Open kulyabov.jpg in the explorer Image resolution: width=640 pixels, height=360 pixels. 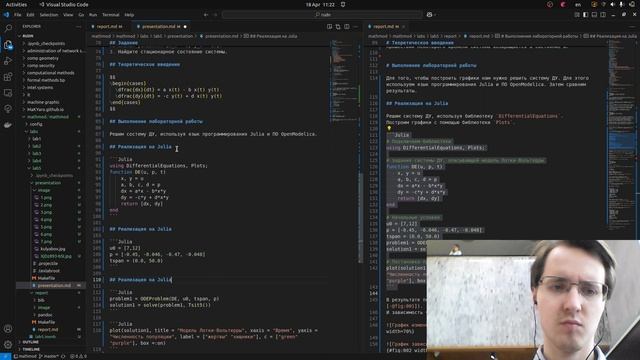coord(53,249)
